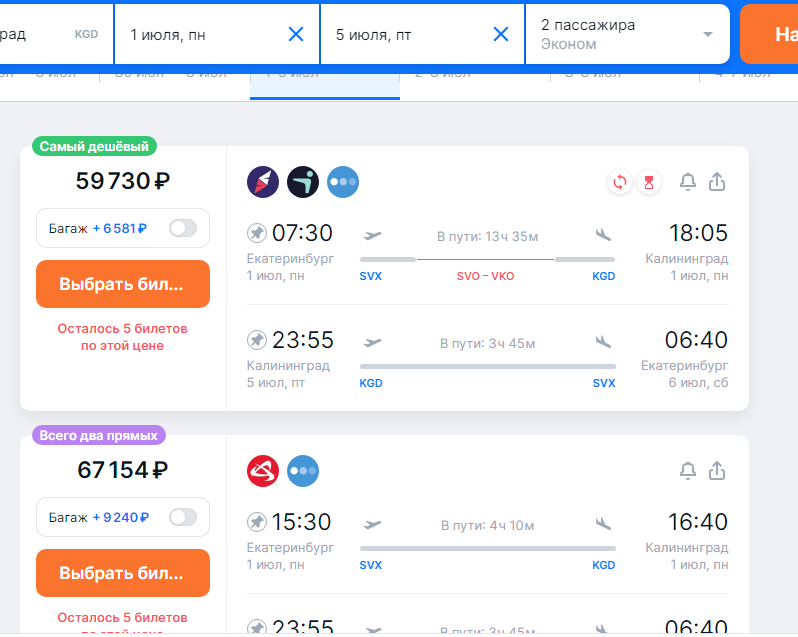Clear the 1 июля departure date
The height and width of the screenshot is (637, 798).
click(x=296, y=35)
